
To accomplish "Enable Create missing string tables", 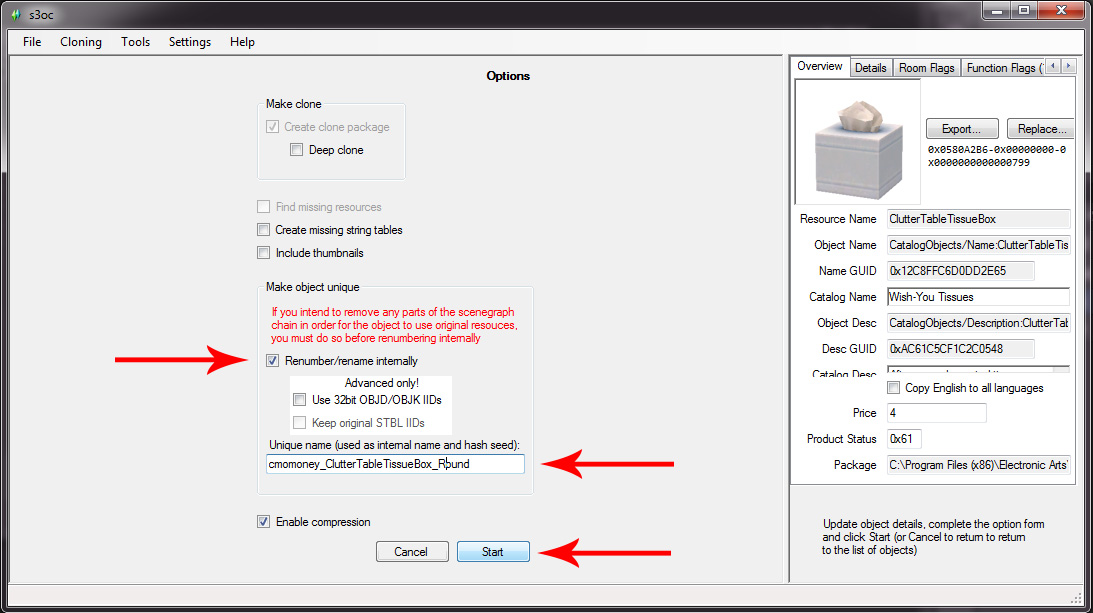I will (x=264, y=230).
